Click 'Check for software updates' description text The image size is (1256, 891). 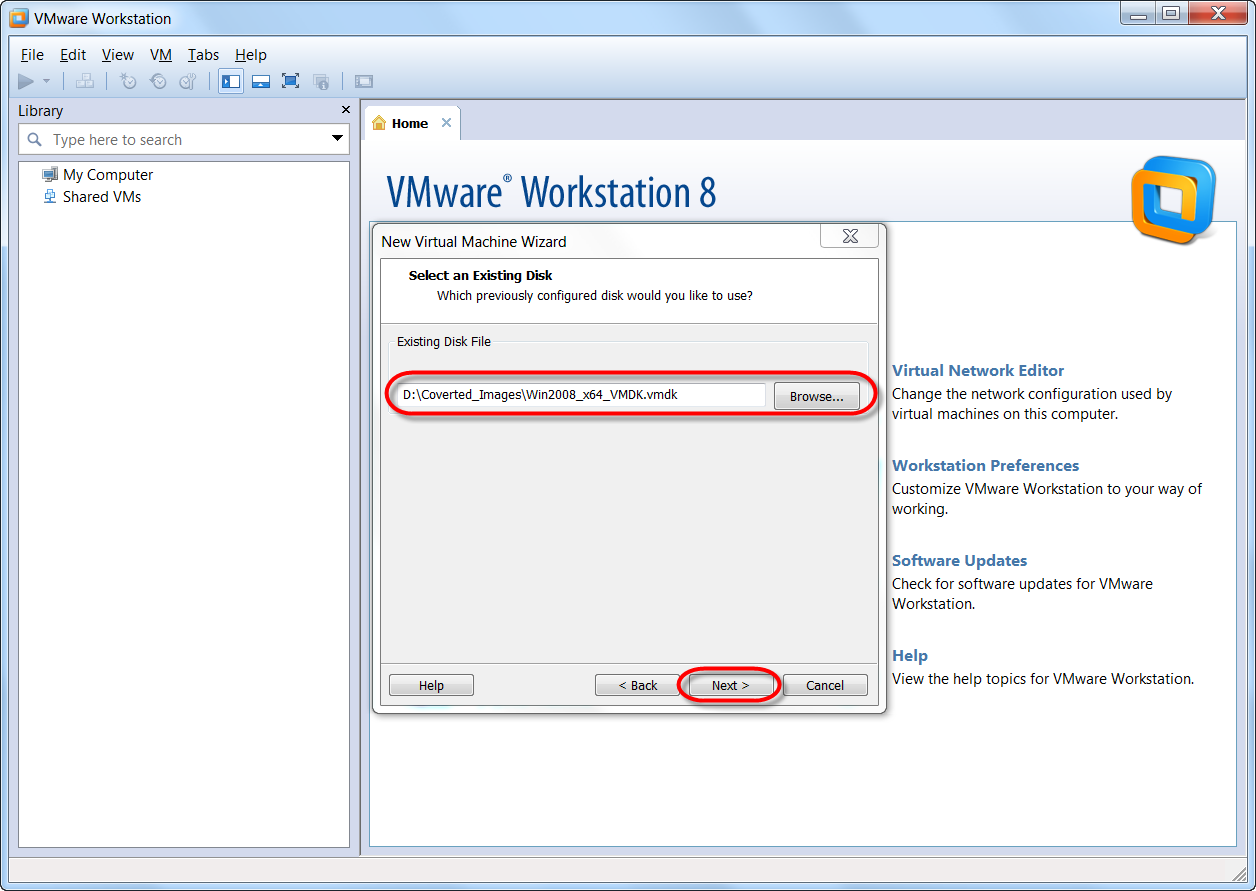coord(1022,594)
